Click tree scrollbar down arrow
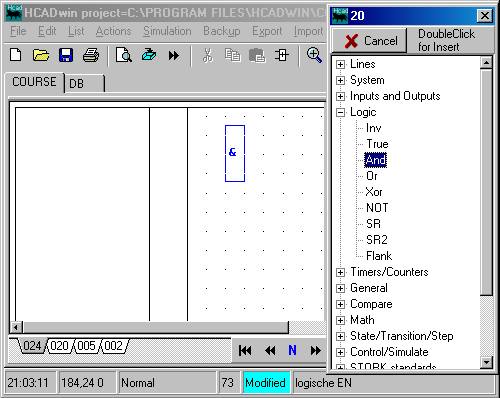Image resolution: width=500 pixels, height=398 pixels. pos(486,362)
